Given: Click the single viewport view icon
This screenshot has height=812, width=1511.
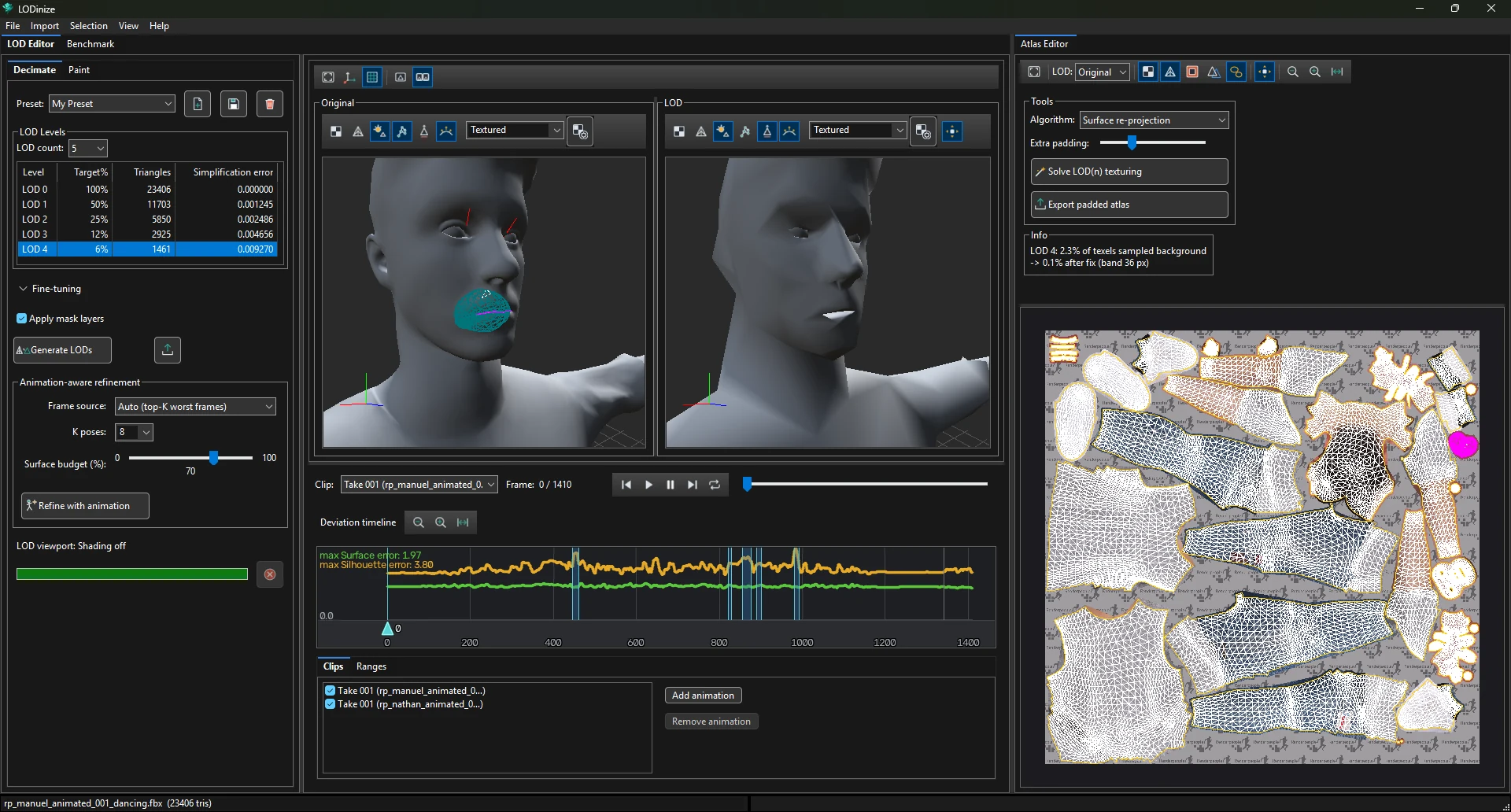Looking at the screenshot, I should 401,77.
